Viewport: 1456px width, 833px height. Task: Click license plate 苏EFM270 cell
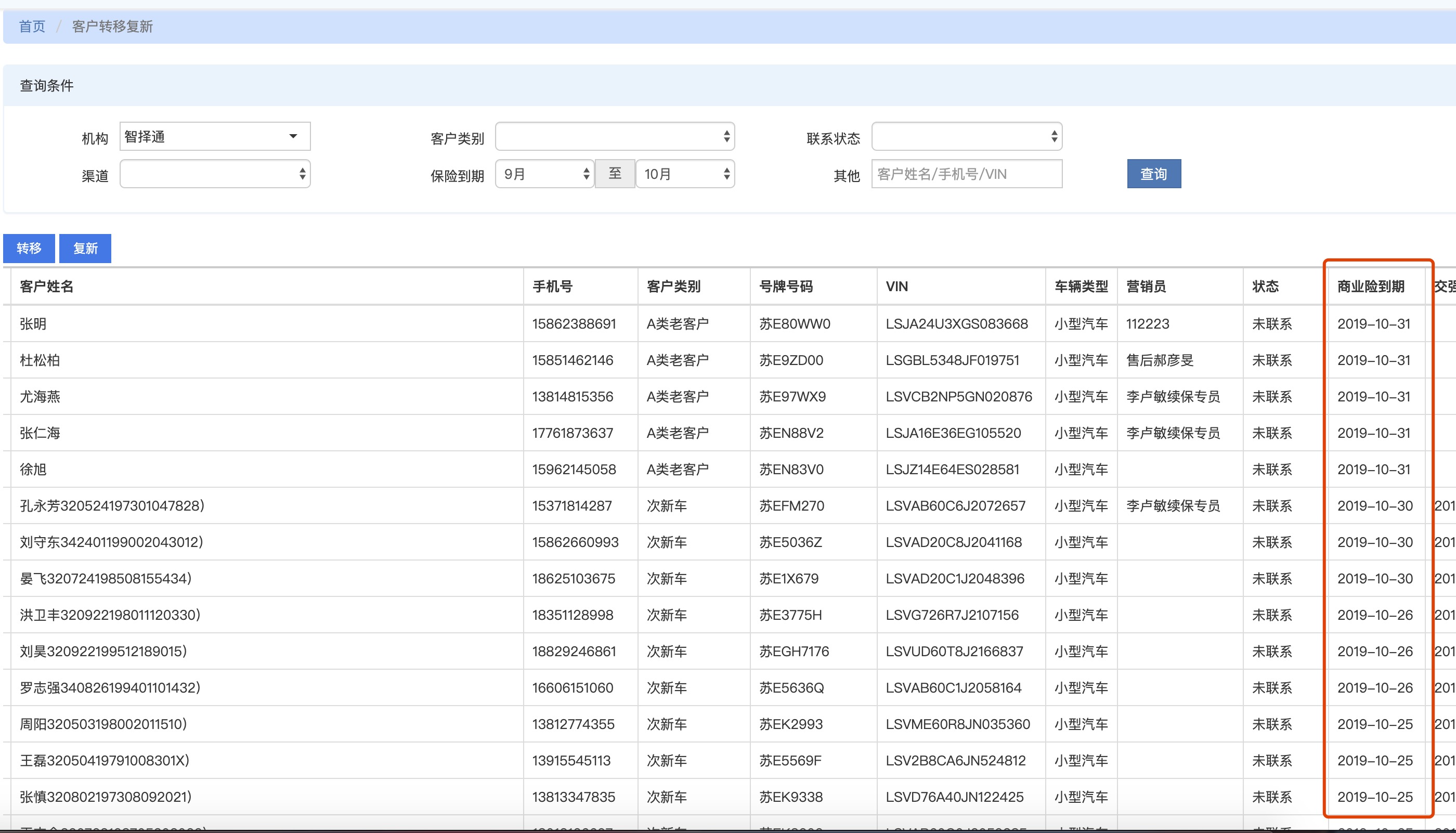point(792,506)
